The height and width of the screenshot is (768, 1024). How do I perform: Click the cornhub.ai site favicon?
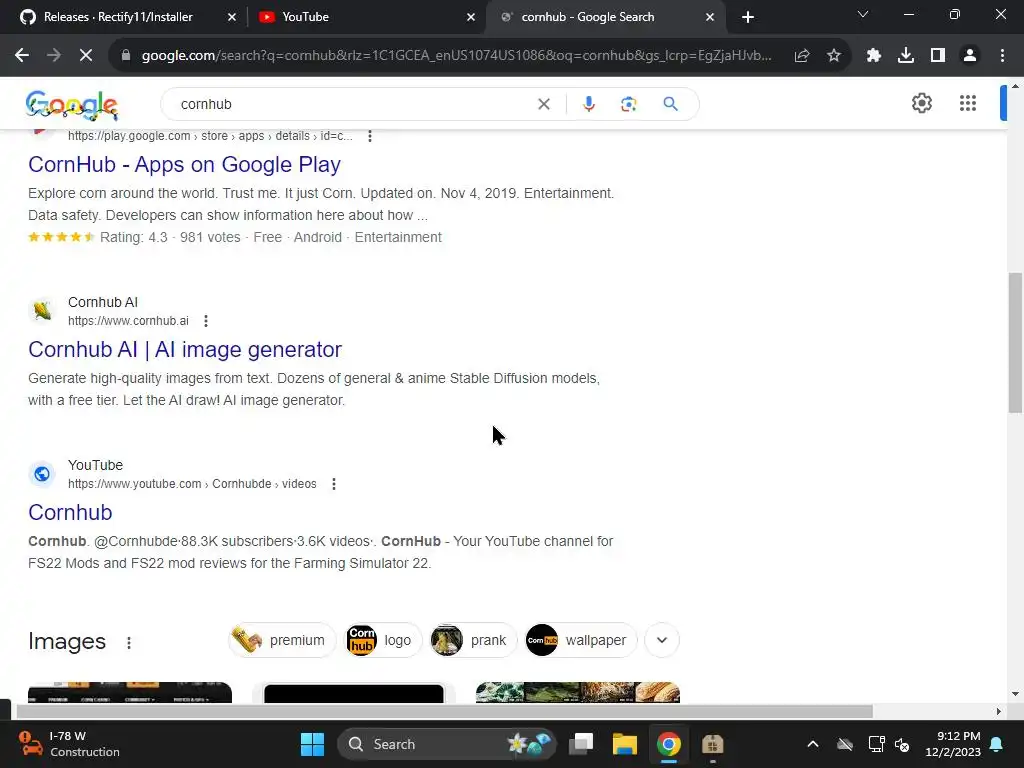pyautogui.click(x=42, y=311)
